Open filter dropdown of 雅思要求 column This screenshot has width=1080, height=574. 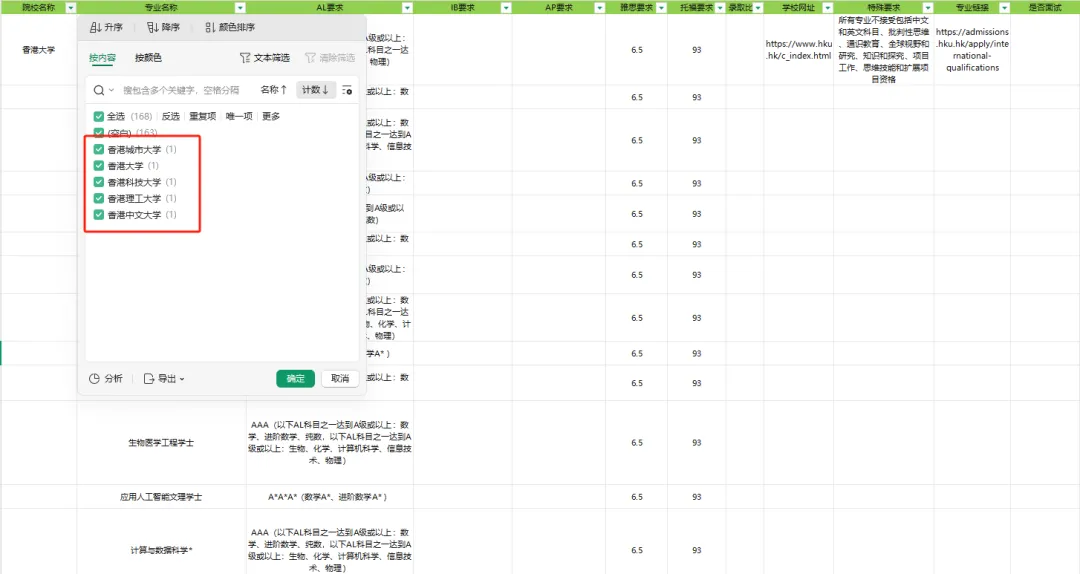click(661, 8)
